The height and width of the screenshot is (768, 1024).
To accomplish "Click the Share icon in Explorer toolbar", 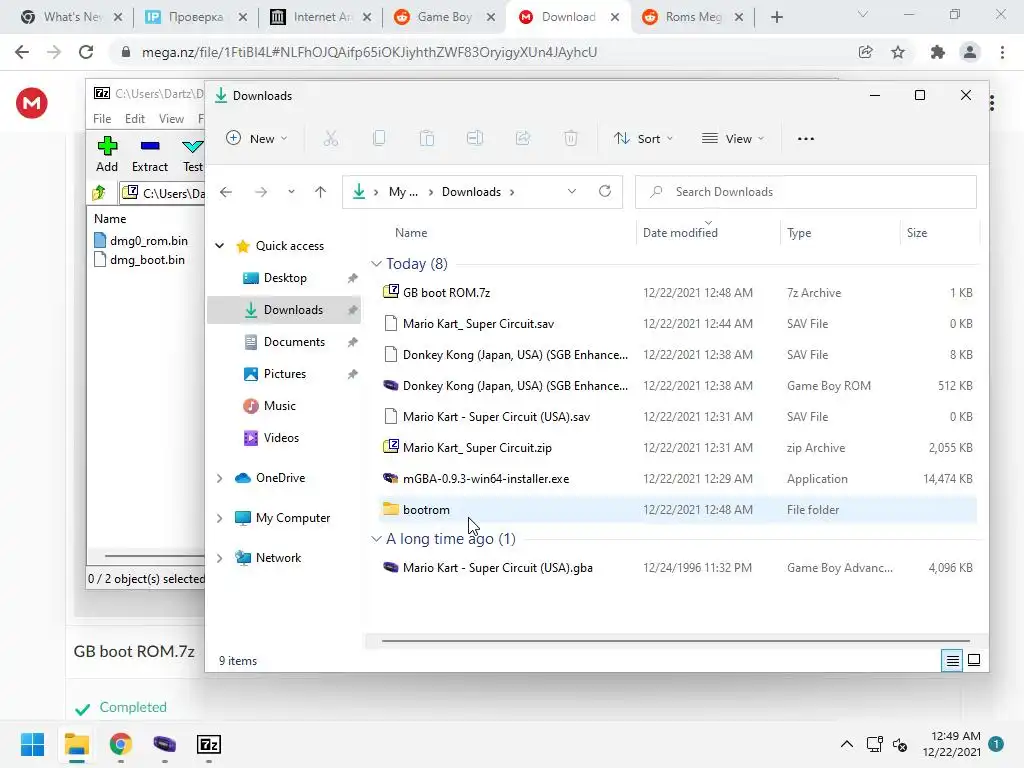I will [x=523, y=138].
